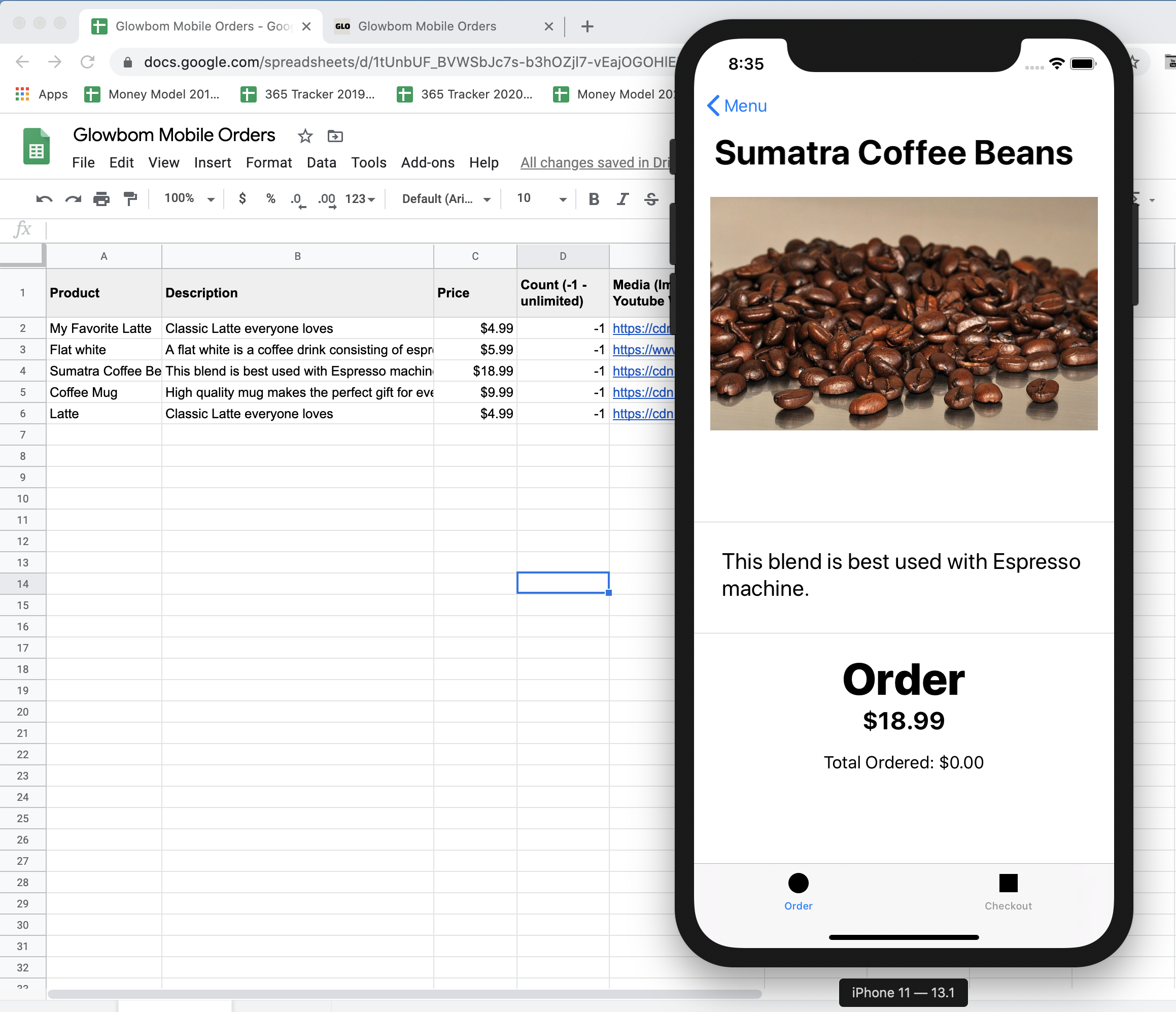Click the decrease decimal places icon

pyautogui.click(x=297, y=199)
